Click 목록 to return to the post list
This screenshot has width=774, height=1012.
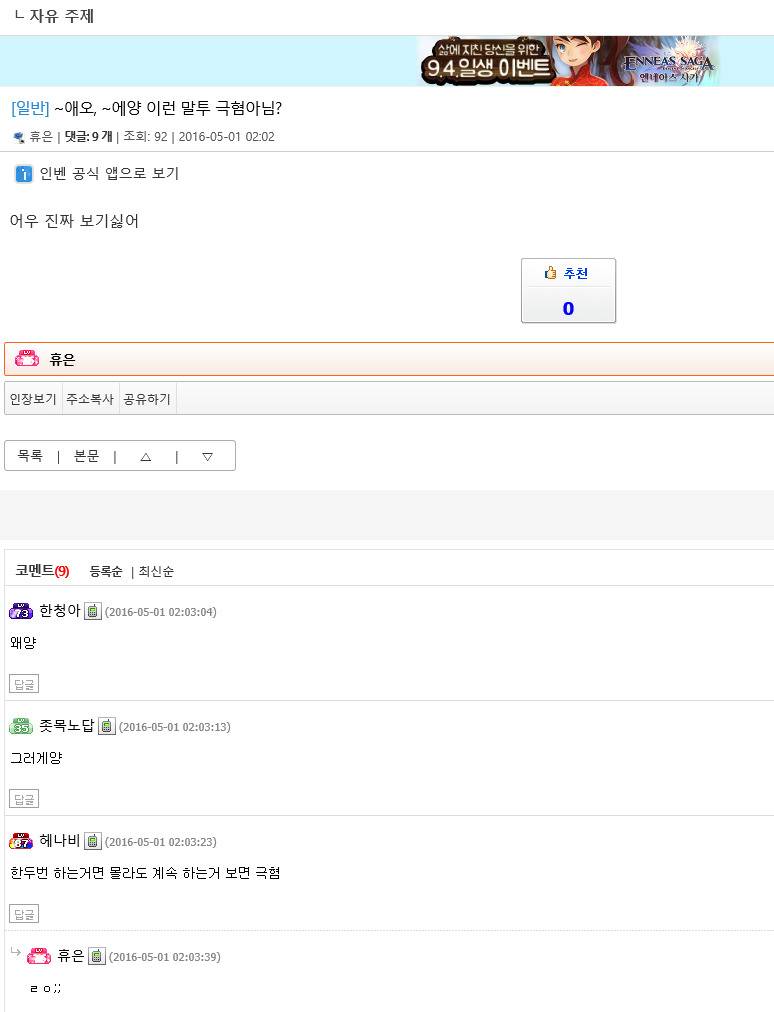pos(30,455)
